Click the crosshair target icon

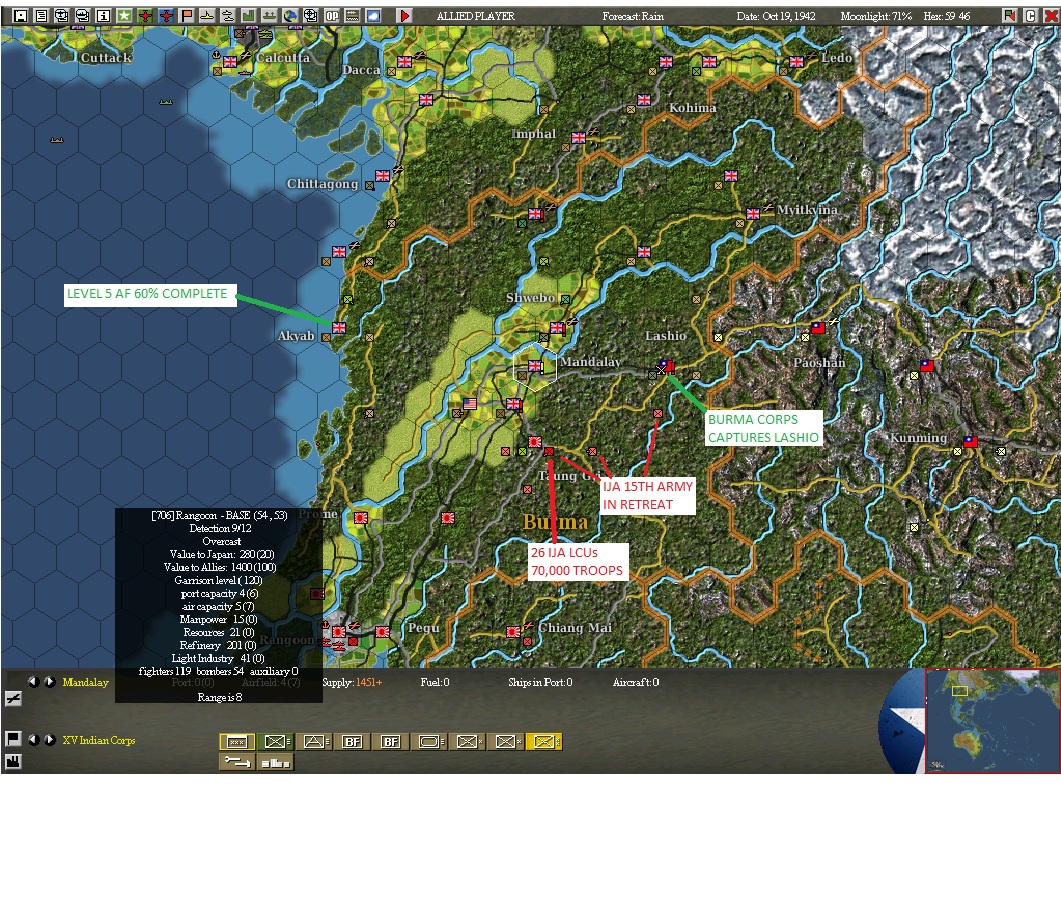[311, 16]
